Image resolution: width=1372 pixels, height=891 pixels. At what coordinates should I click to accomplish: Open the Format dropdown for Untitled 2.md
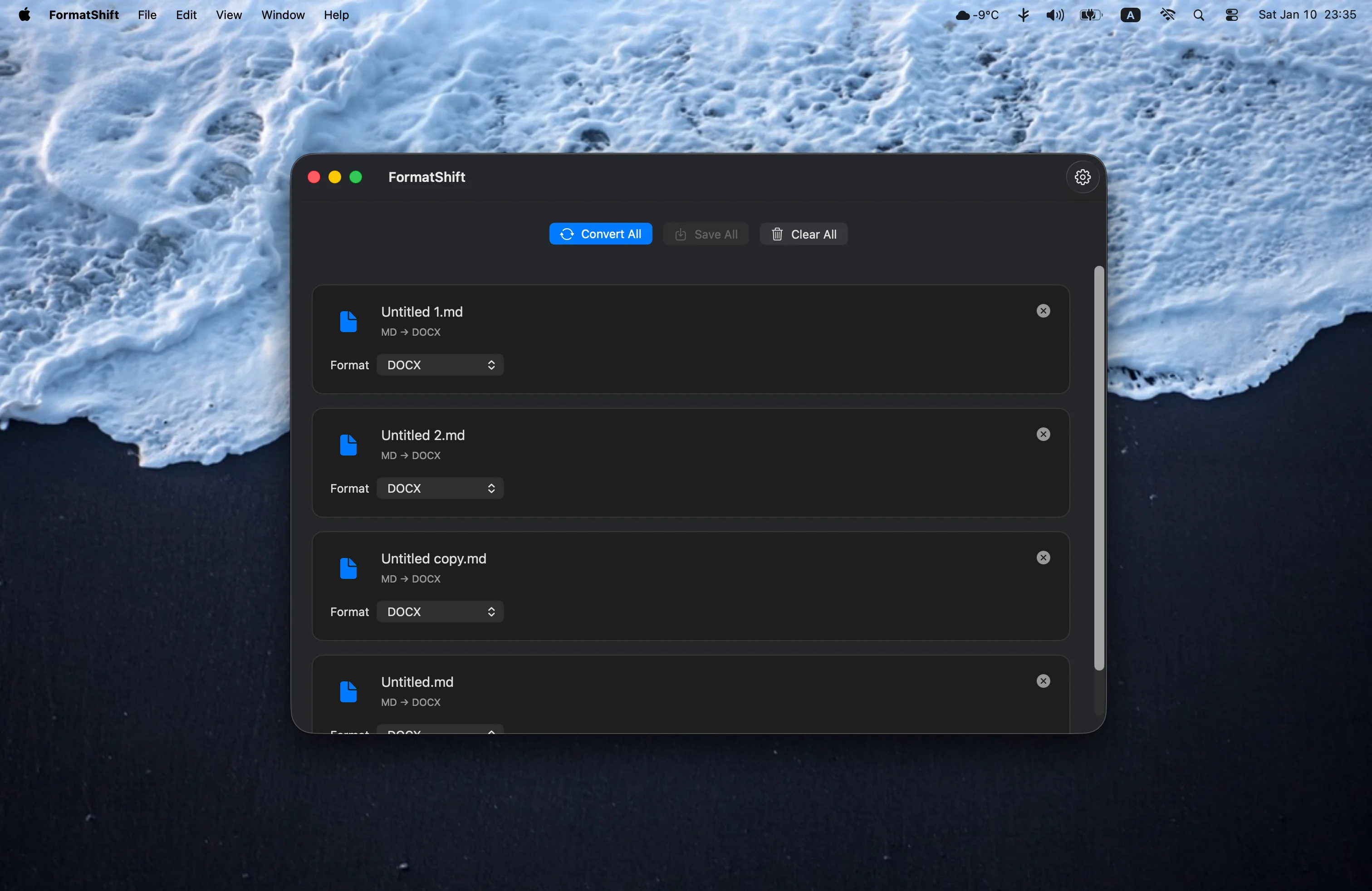(x=439, y=488)
